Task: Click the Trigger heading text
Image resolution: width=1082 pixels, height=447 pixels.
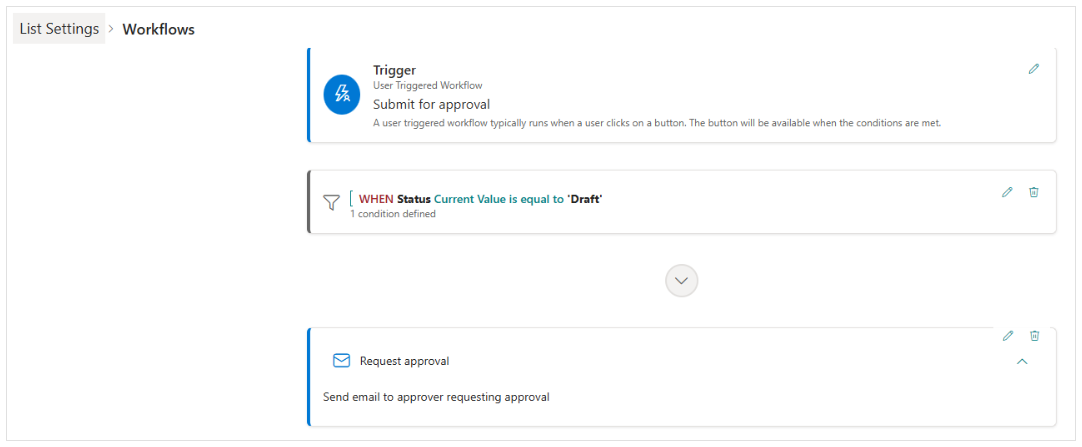Action: tap(394, 70)
